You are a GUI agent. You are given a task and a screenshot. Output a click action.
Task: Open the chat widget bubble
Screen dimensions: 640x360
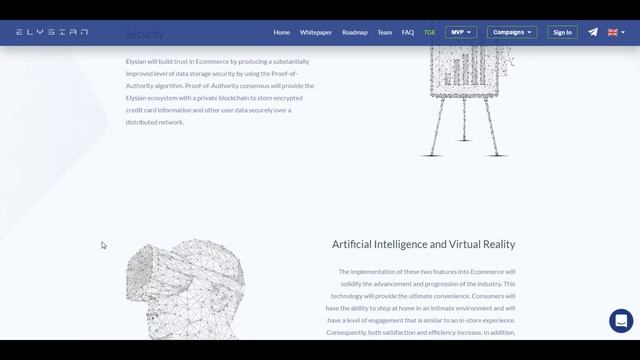pyautogui.click(x=621, y=321)
